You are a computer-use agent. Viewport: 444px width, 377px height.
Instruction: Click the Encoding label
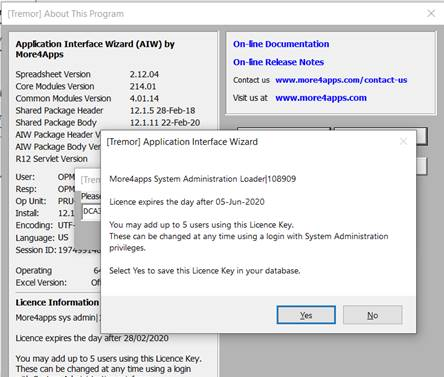34,225
